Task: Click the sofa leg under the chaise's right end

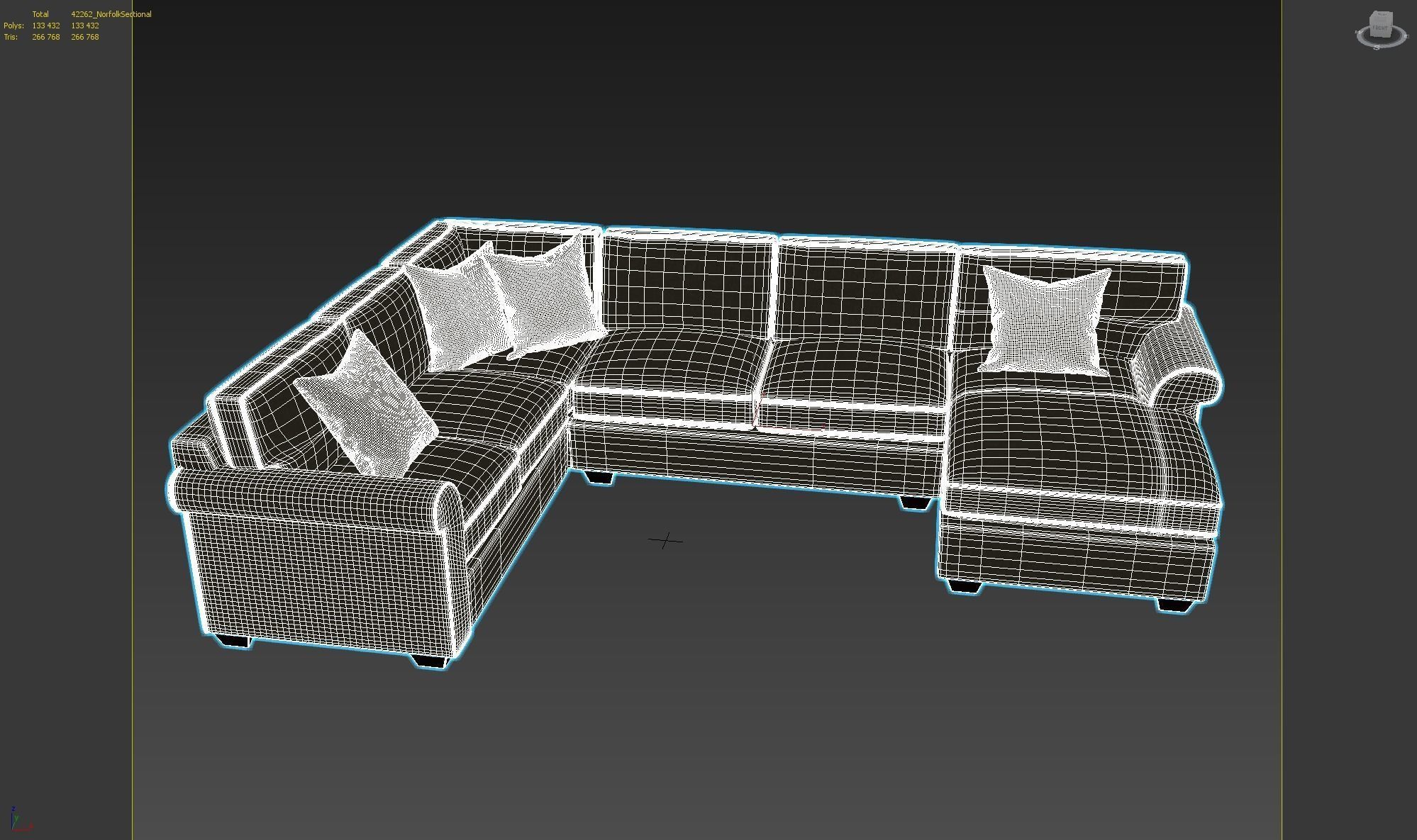Action: (1174, 605)
